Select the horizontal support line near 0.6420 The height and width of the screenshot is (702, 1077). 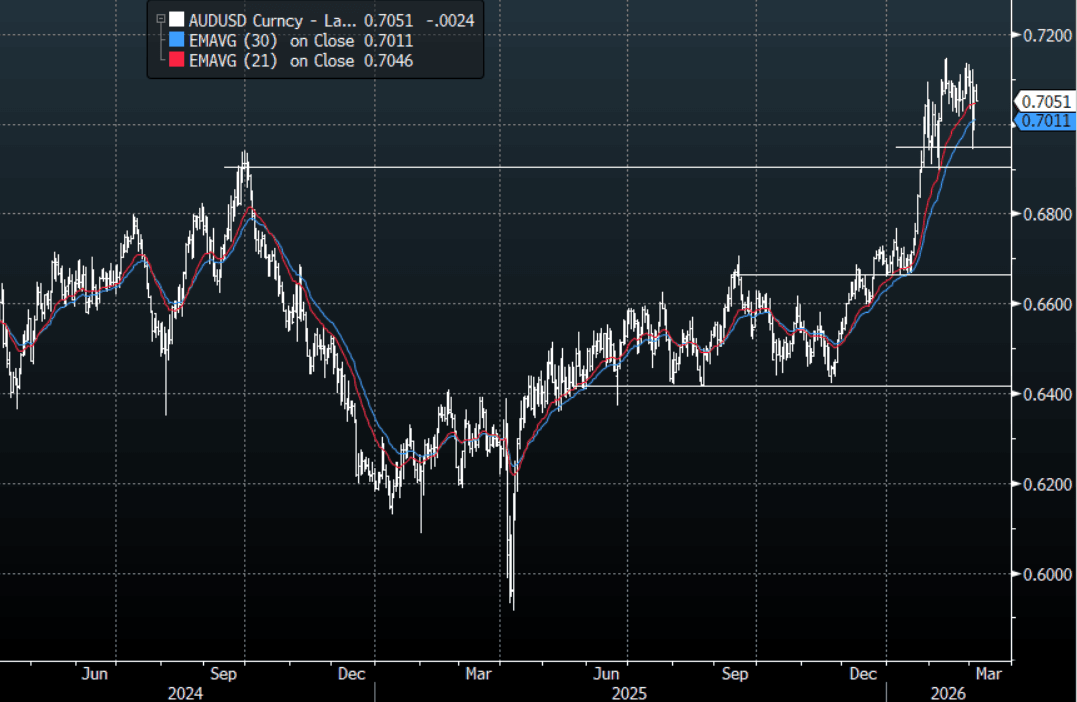[800, 385]
